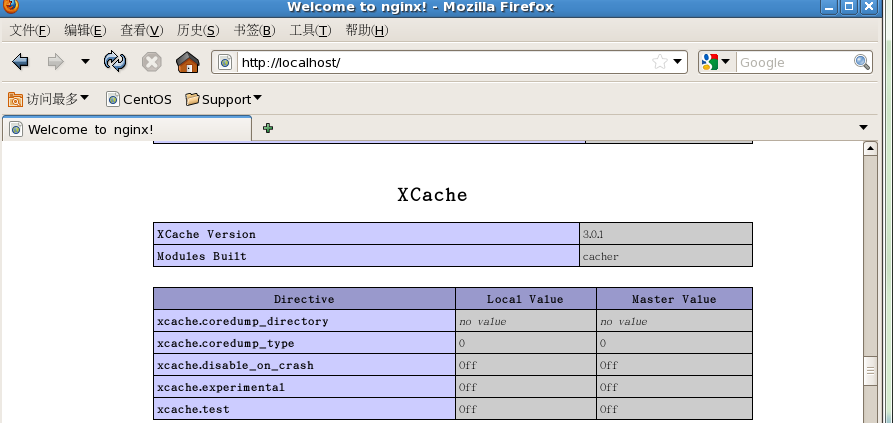Click master value of xcache.coredump_type

674,343
